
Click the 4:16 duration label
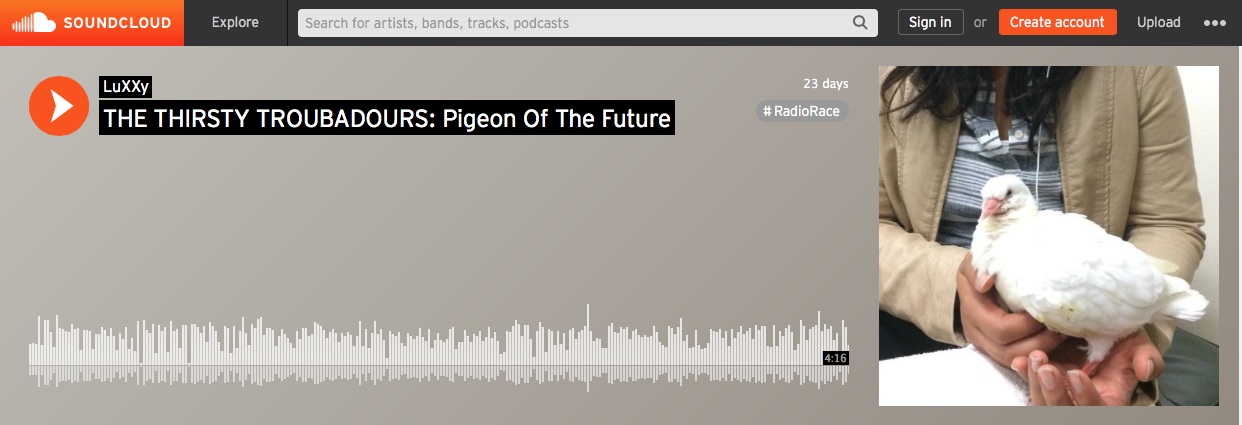click(x=835, y=357)
